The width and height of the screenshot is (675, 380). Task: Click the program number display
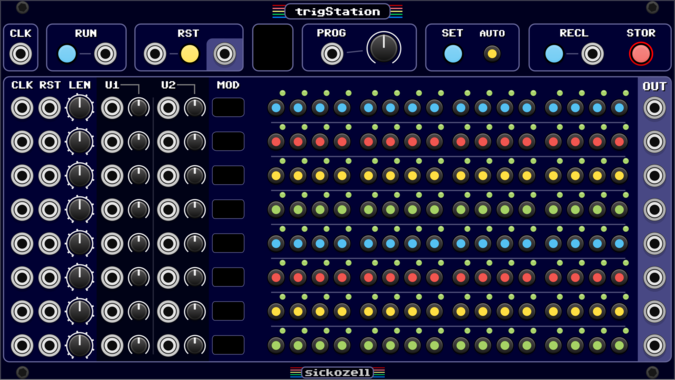272,47
